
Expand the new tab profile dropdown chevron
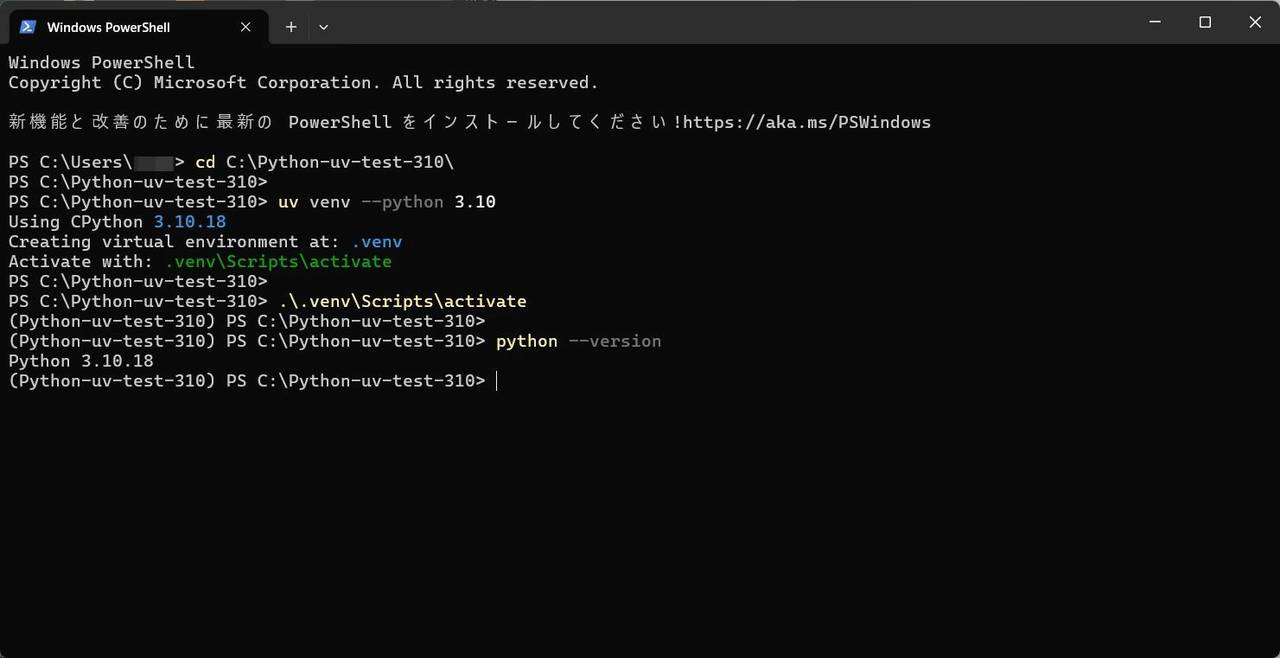click(323, 27)
